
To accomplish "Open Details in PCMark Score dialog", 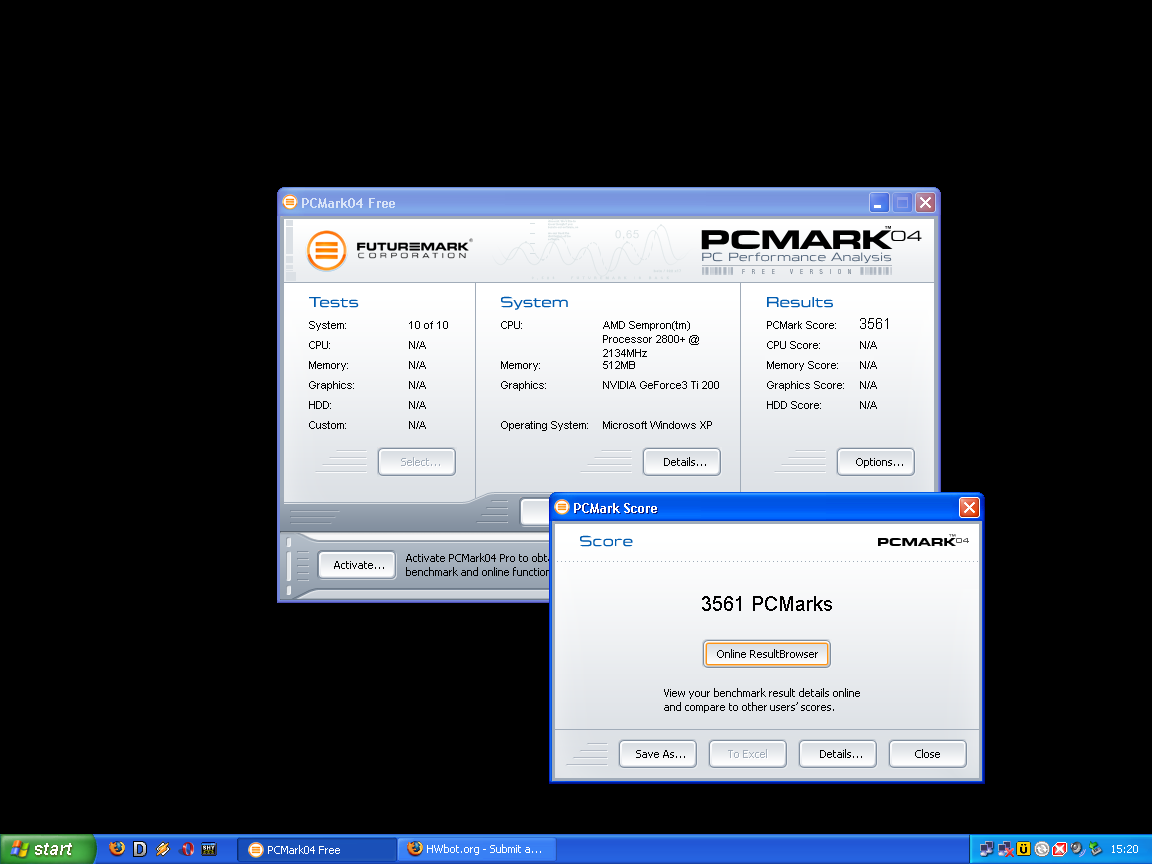I will coord(838,754).
